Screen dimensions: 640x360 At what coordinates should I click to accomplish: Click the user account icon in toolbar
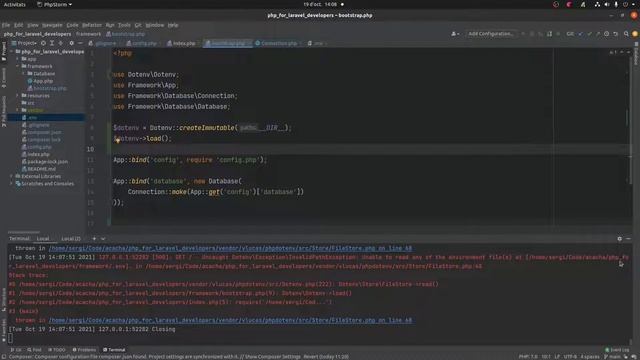[454, 34]
